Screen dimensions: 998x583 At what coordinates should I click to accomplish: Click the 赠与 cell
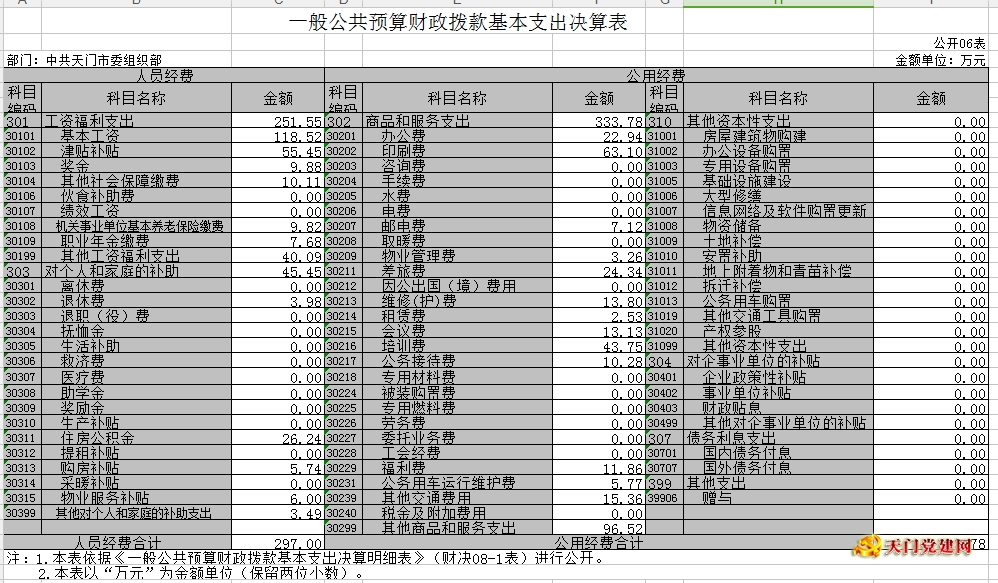778,498
